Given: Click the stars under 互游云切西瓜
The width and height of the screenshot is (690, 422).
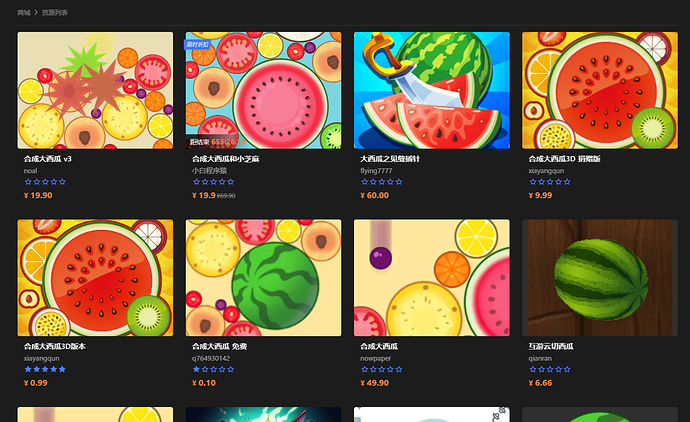Looking at the screenshot, I should (x=550, y=369).
